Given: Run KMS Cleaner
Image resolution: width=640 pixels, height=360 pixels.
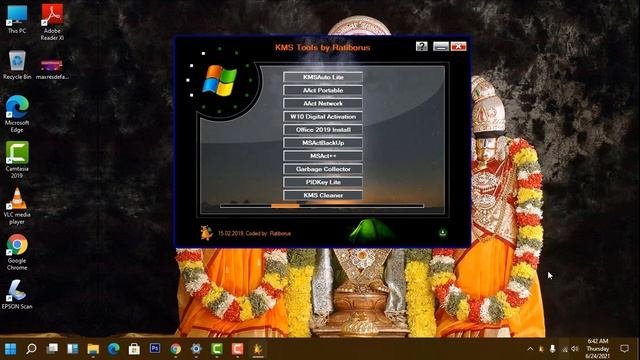Looking at the screenshot, I should pyautogui.click(x=323, y=195).
